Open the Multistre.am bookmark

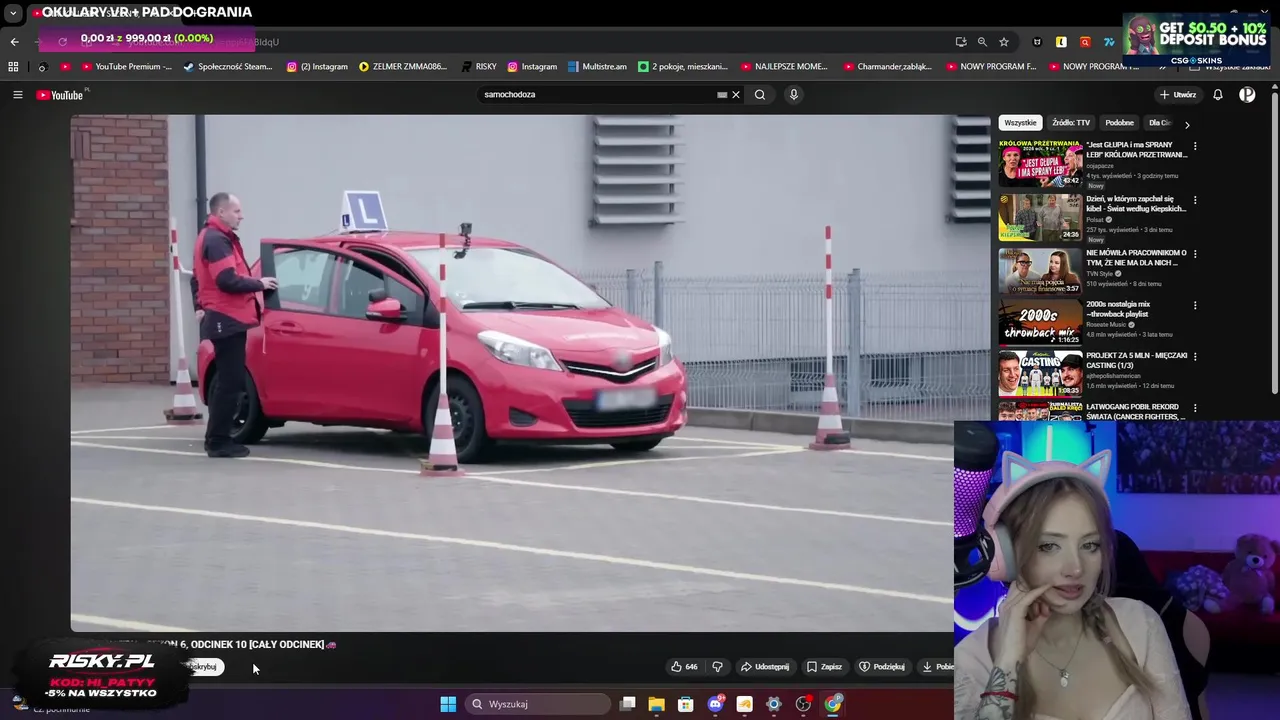(x=597, y=67)
